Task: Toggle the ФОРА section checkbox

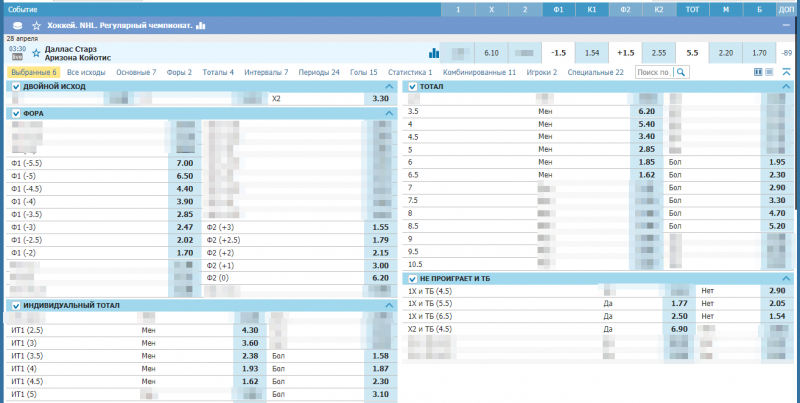Action: pyautogui.click(x=15, y=114)
